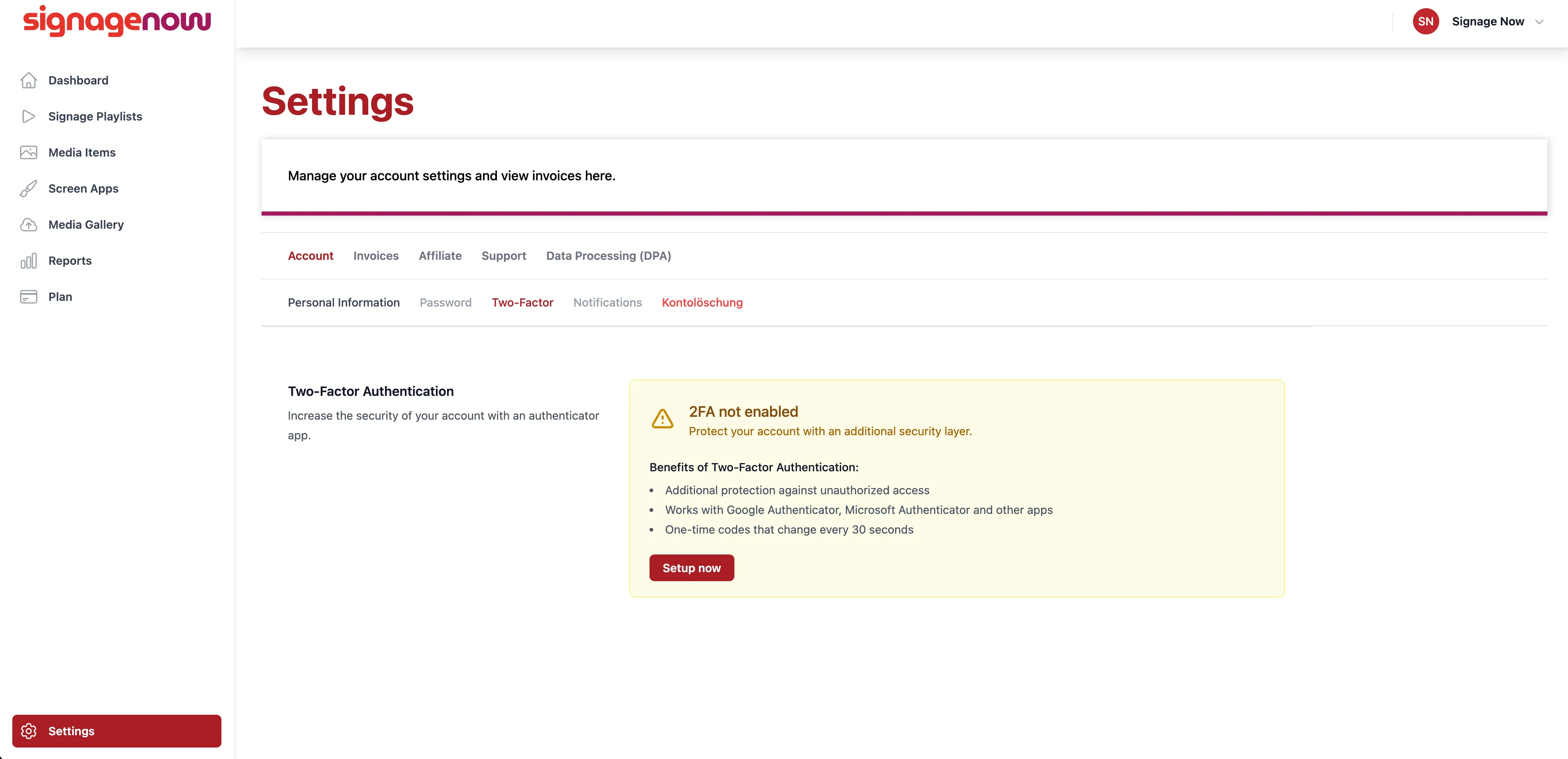Viewport: 1568px width, 759px height.
Task: Click the Media Items picture icon
Action: [x=29, y=152]
